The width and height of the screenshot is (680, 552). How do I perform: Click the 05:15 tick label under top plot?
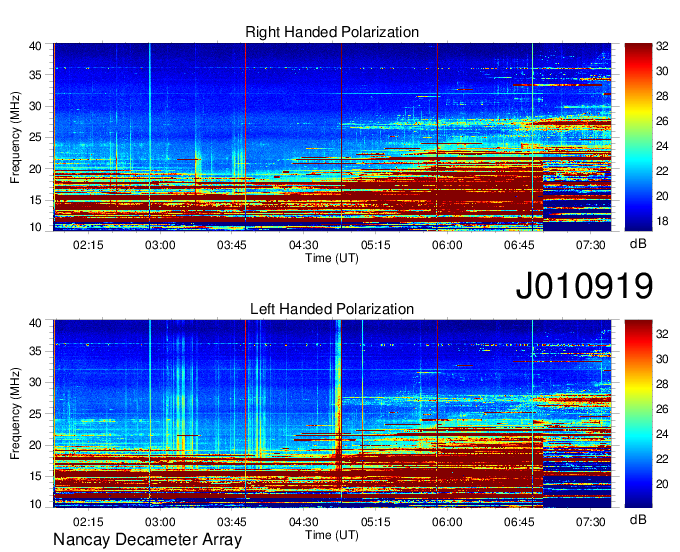(376, 245)
